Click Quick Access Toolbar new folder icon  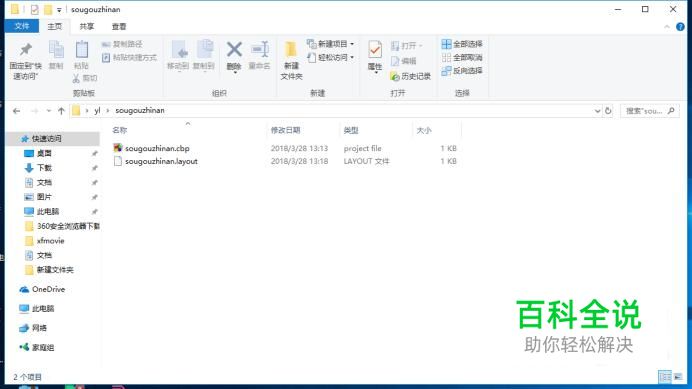48,9
